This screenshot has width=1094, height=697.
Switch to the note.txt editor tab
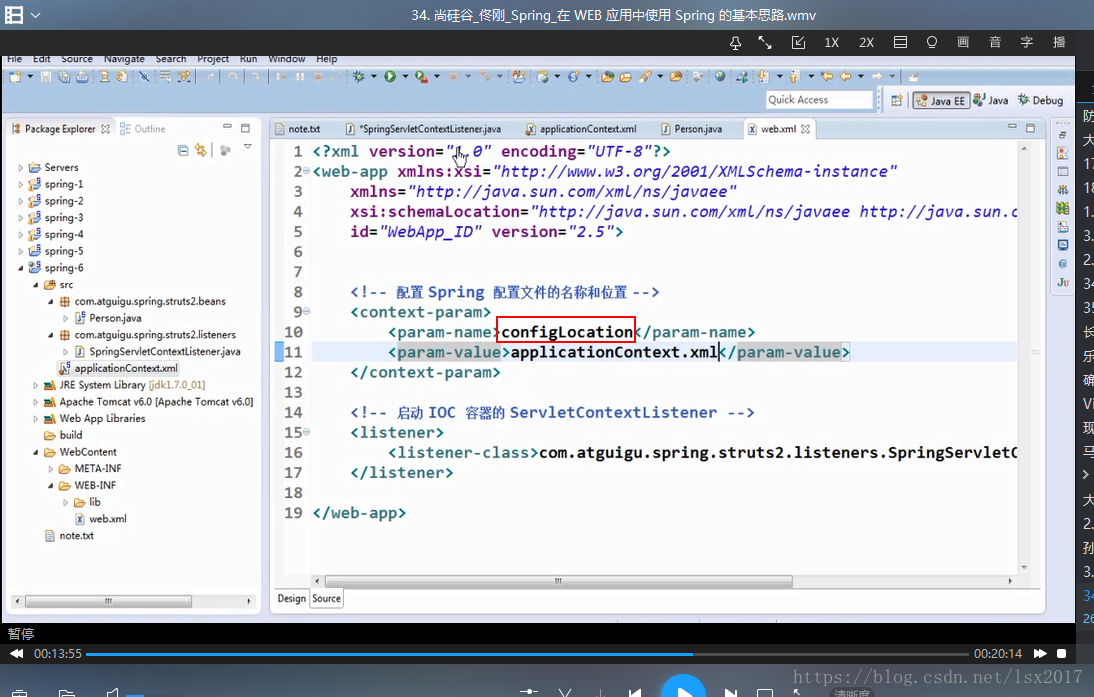[298, 129]
